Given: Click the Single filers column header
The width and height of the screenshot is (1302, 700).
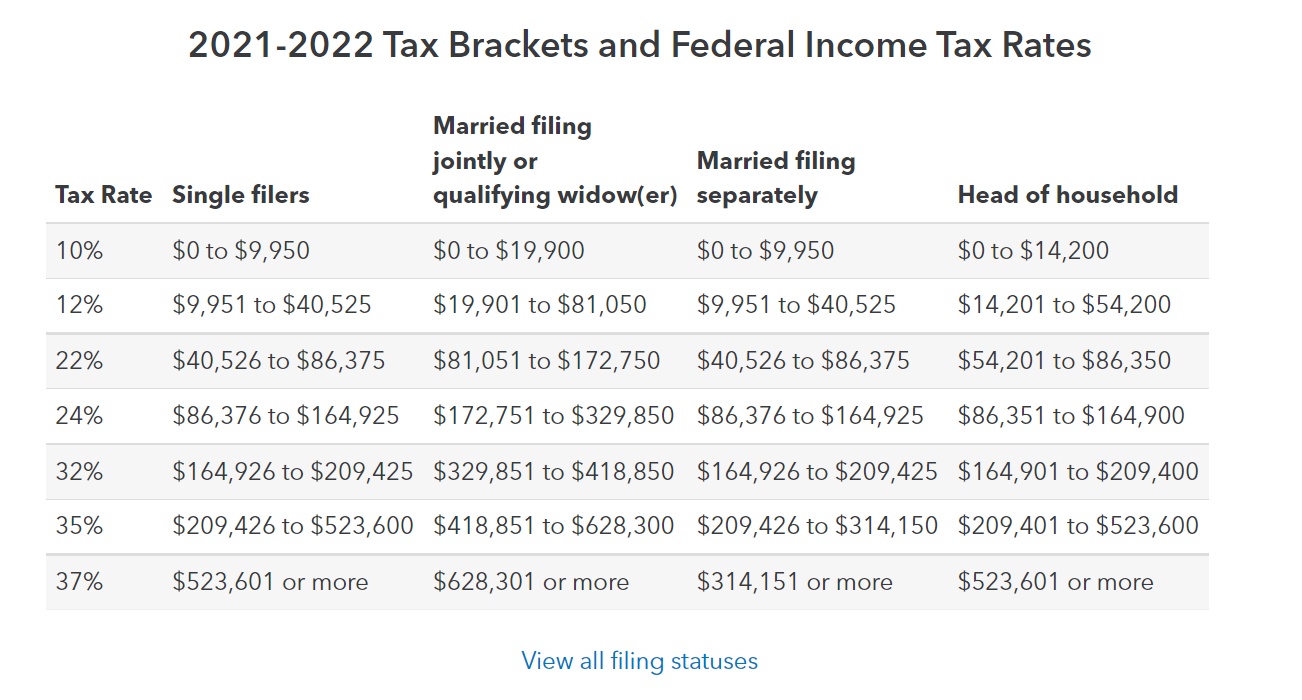Looking at the screenshot, I should coord(240,194).
